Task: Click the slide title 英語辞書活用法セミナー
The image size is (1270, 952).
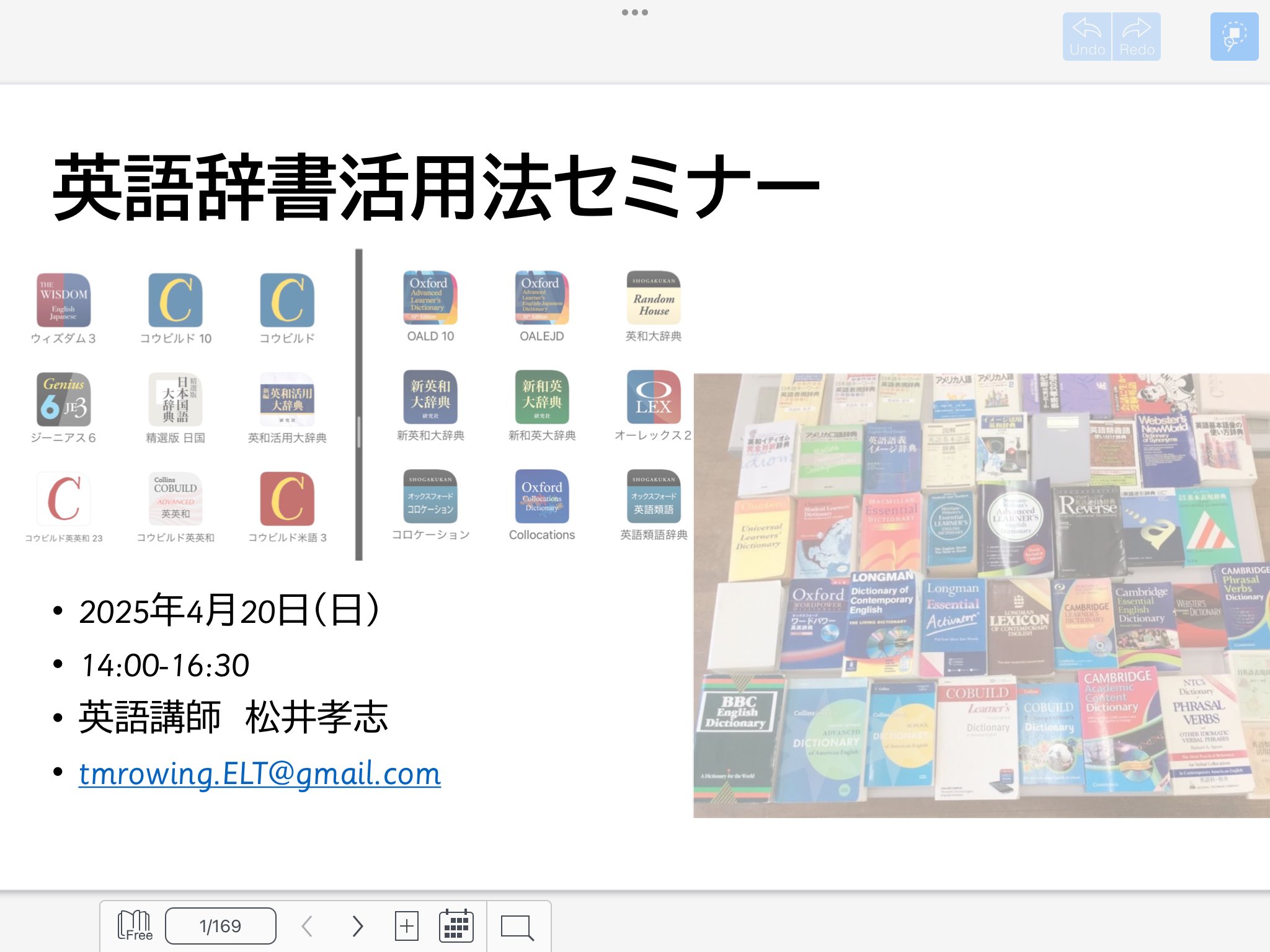Action: pos(437,187)
